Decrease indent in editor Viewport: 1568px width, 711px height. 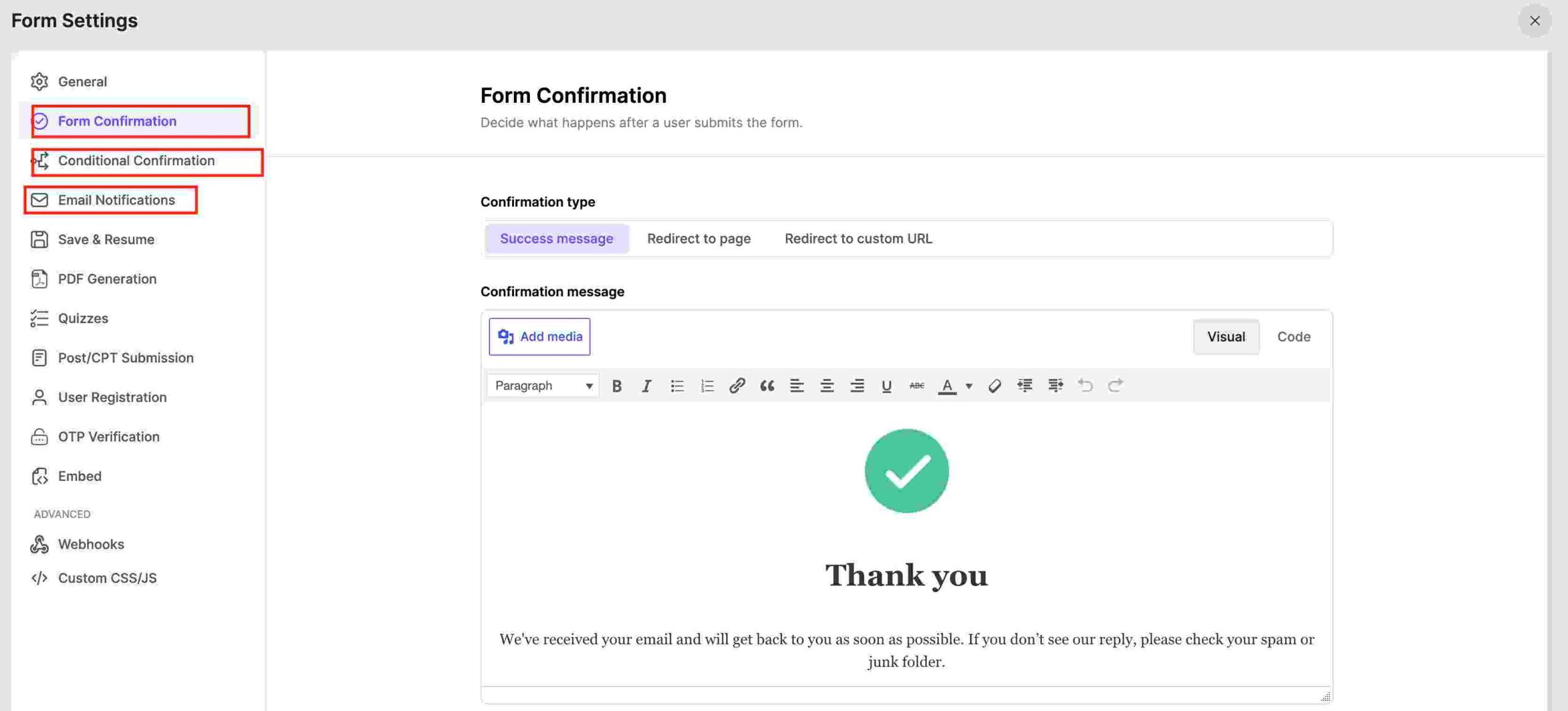pyautogui.click(x=1025, y=386)
